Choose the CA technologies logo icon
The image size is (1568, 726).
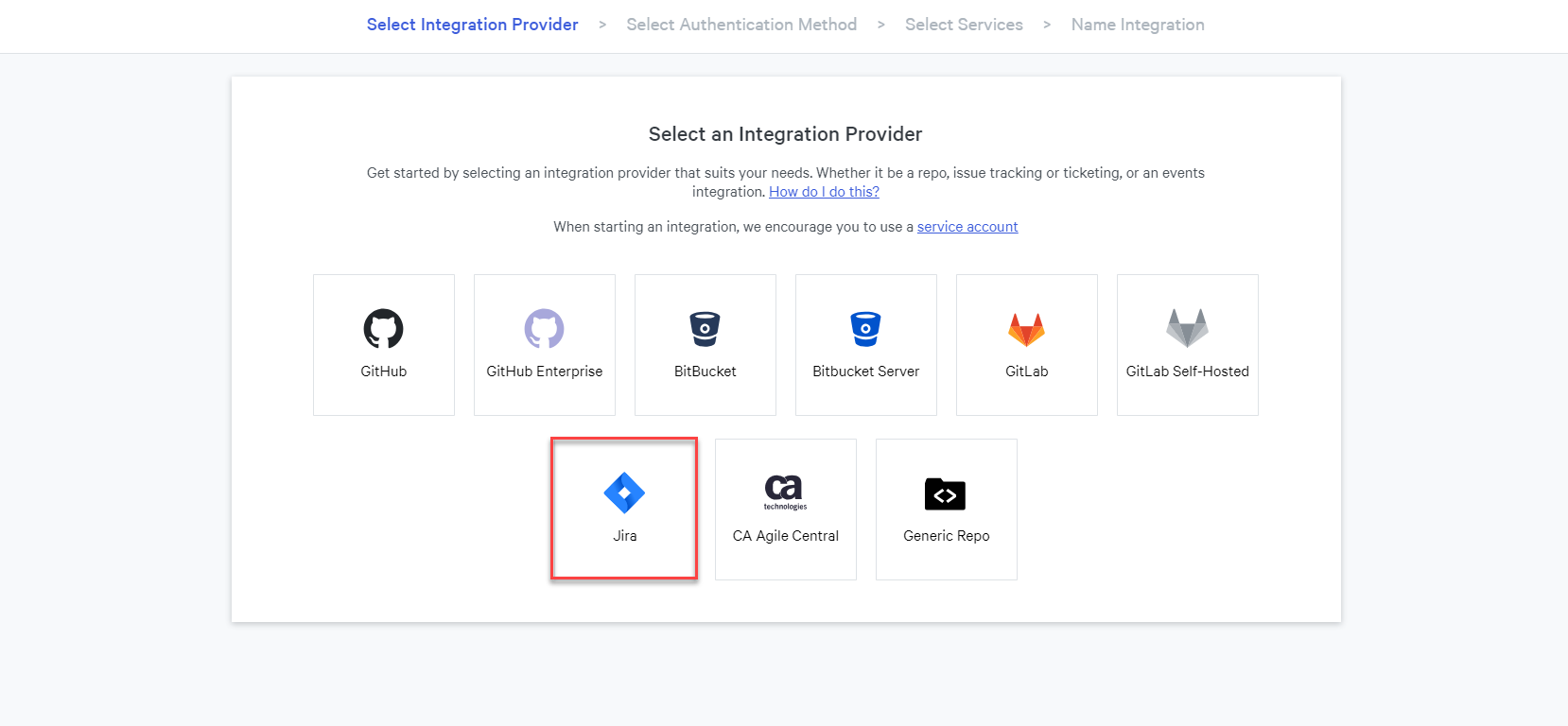pos(785,492)
